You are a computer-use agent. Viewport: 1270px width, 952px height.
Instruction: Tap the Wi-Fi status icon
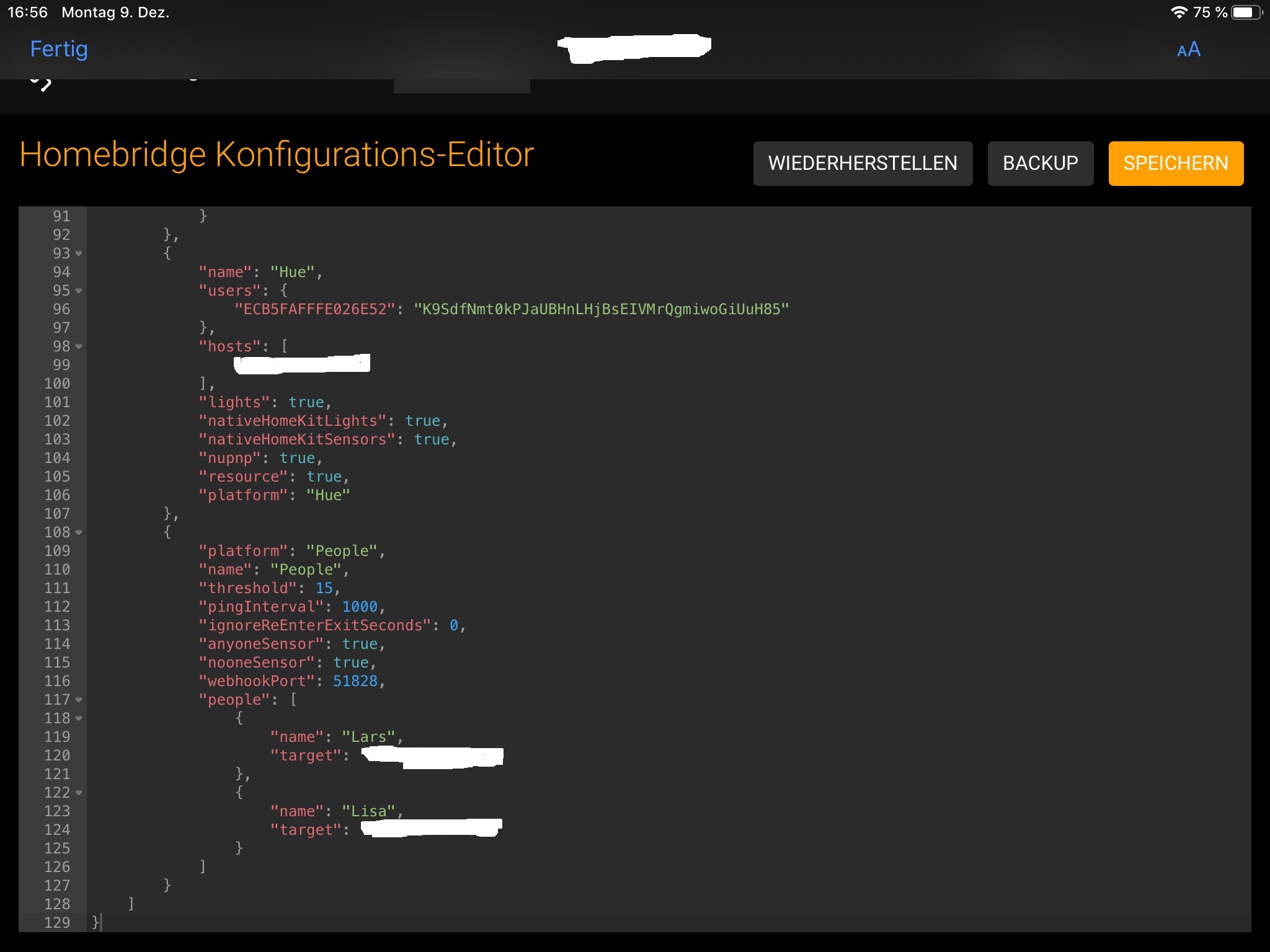[1178, 12]
